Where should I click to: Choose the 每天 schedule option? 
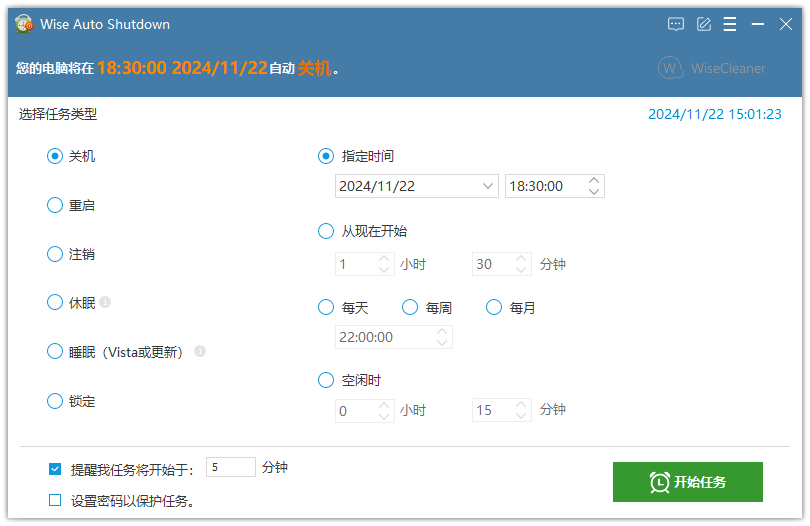(x=326, y=307)
